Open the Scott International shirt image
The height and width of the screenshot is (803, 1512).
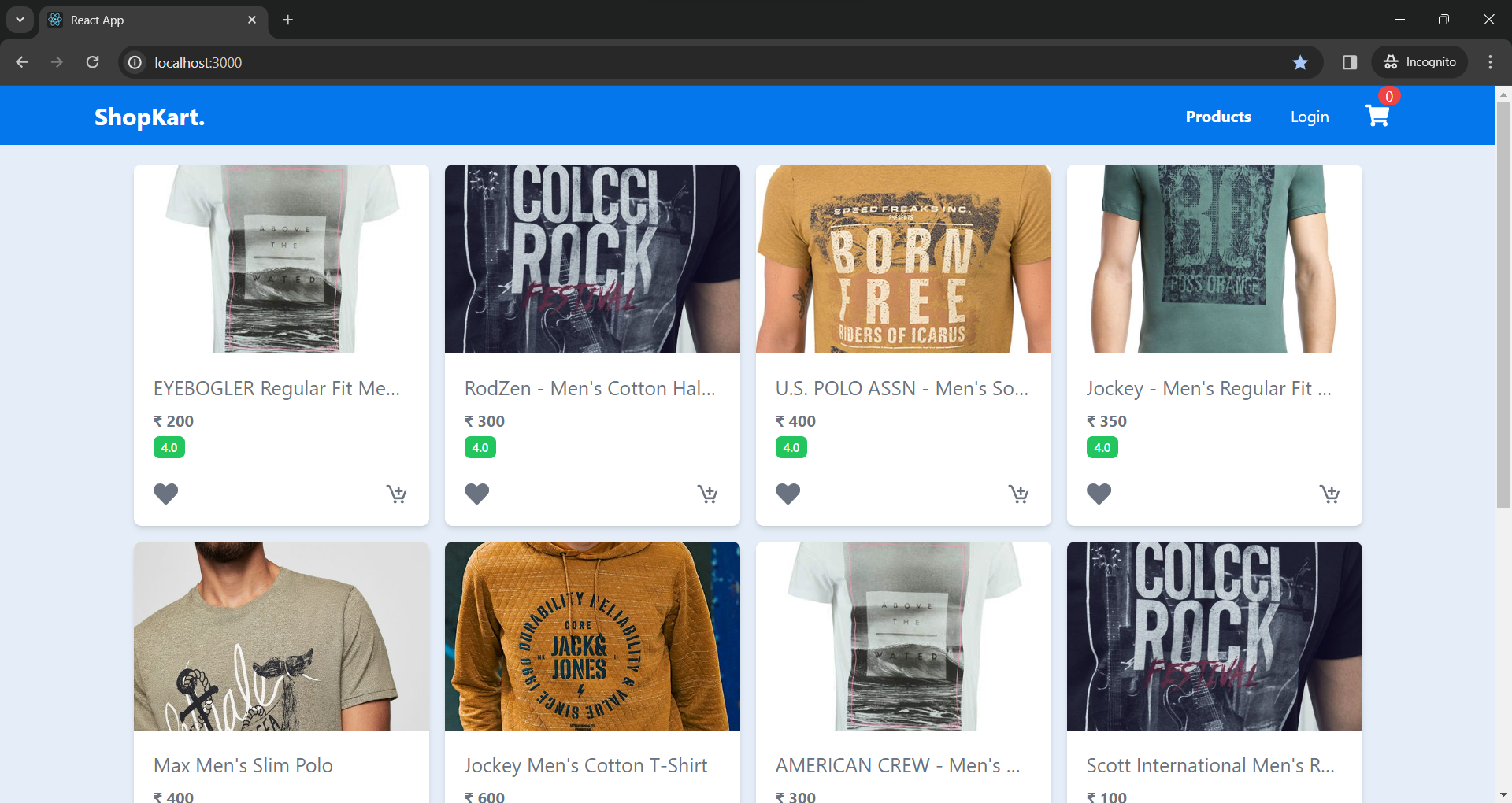(1214, 636)
